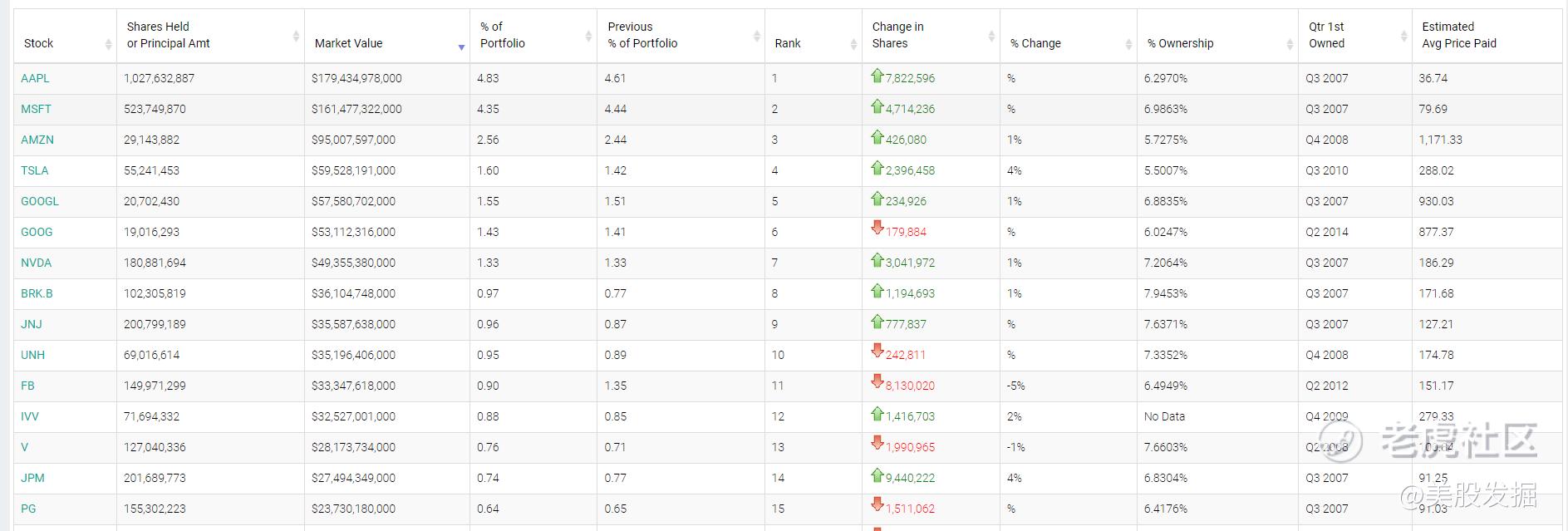Click the green up arrow in IVV row
This screenshot has height=531, width=1568.
[x=877, y=414]
